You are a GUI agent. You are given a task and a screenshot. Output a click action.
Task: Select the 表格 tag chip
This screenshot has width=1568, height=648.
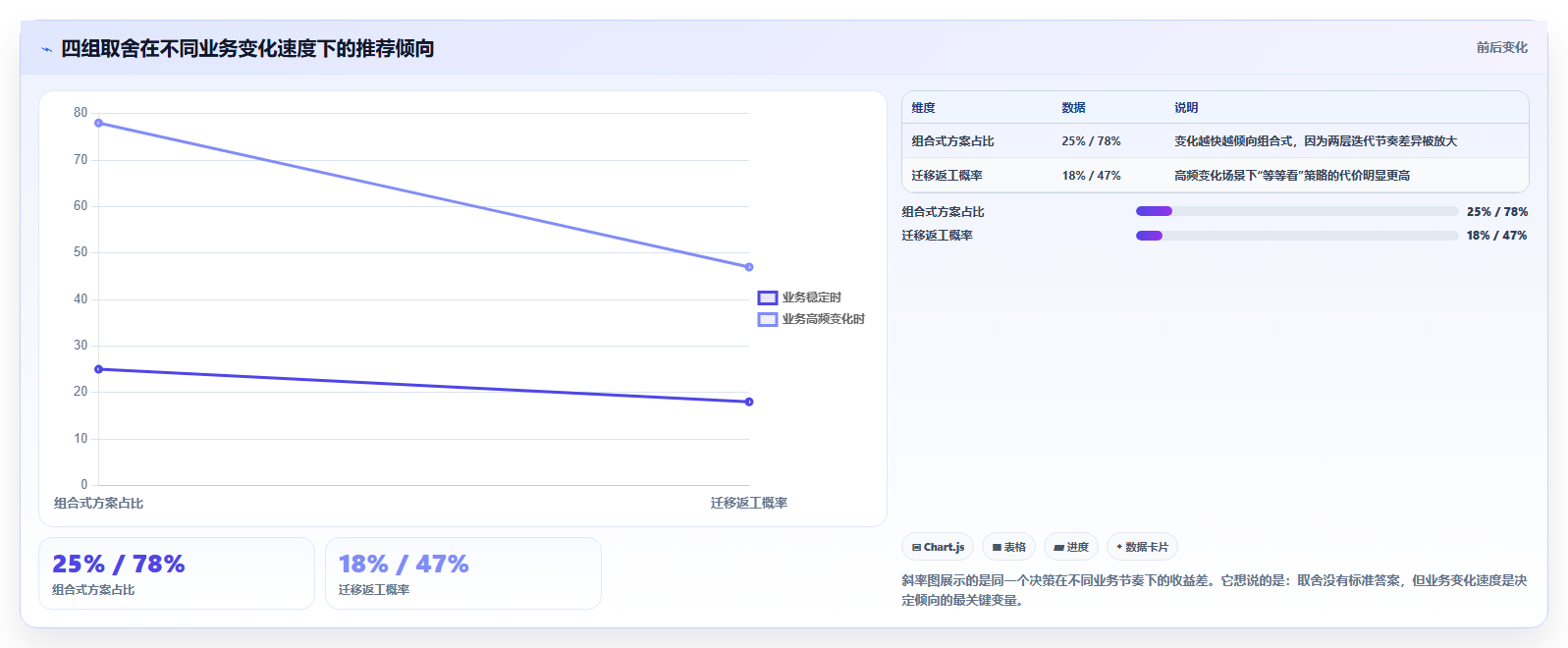click(1008, 547)
